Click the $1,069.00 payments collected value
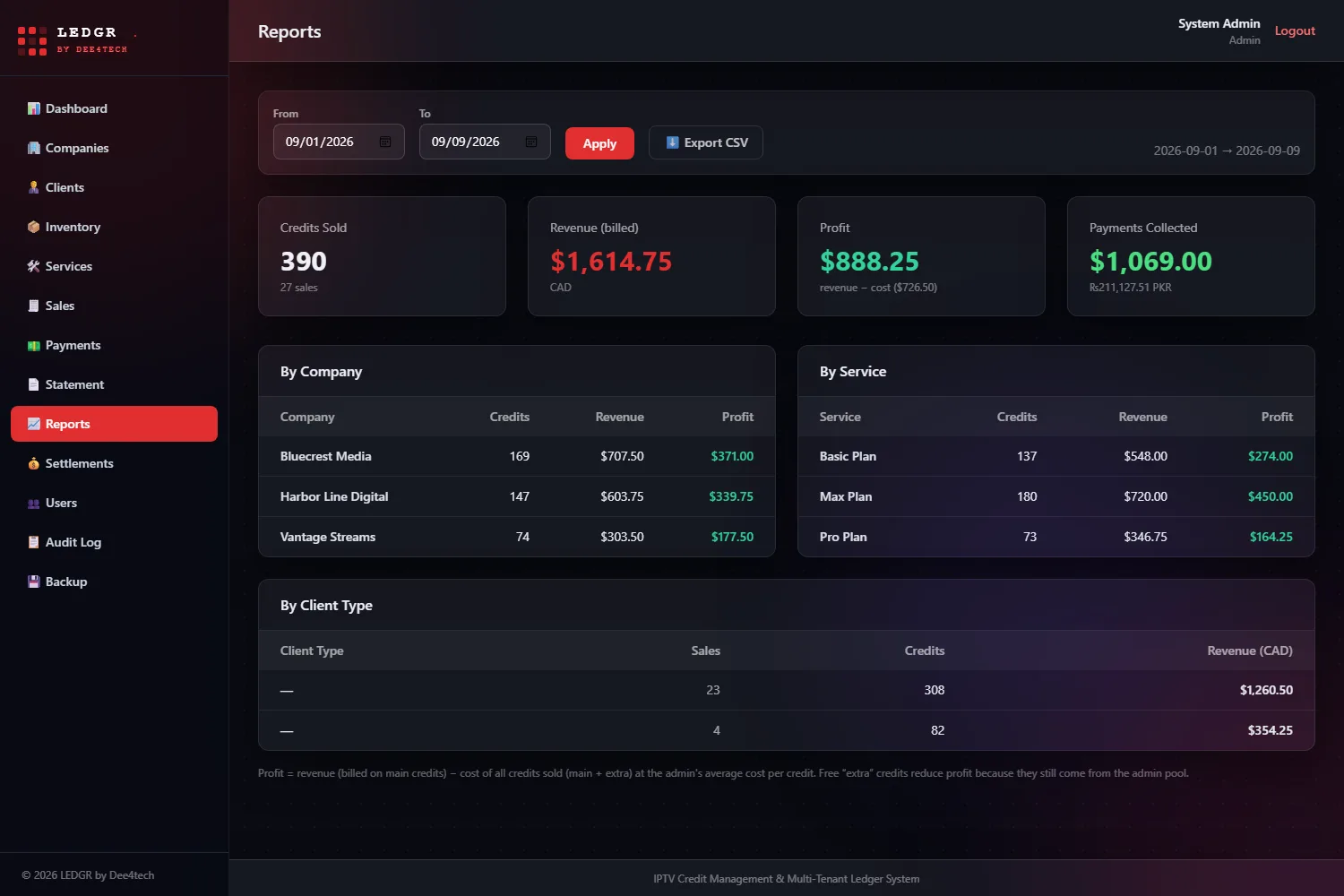This screenshot has height=896, width=1344. coord(1150,261)
